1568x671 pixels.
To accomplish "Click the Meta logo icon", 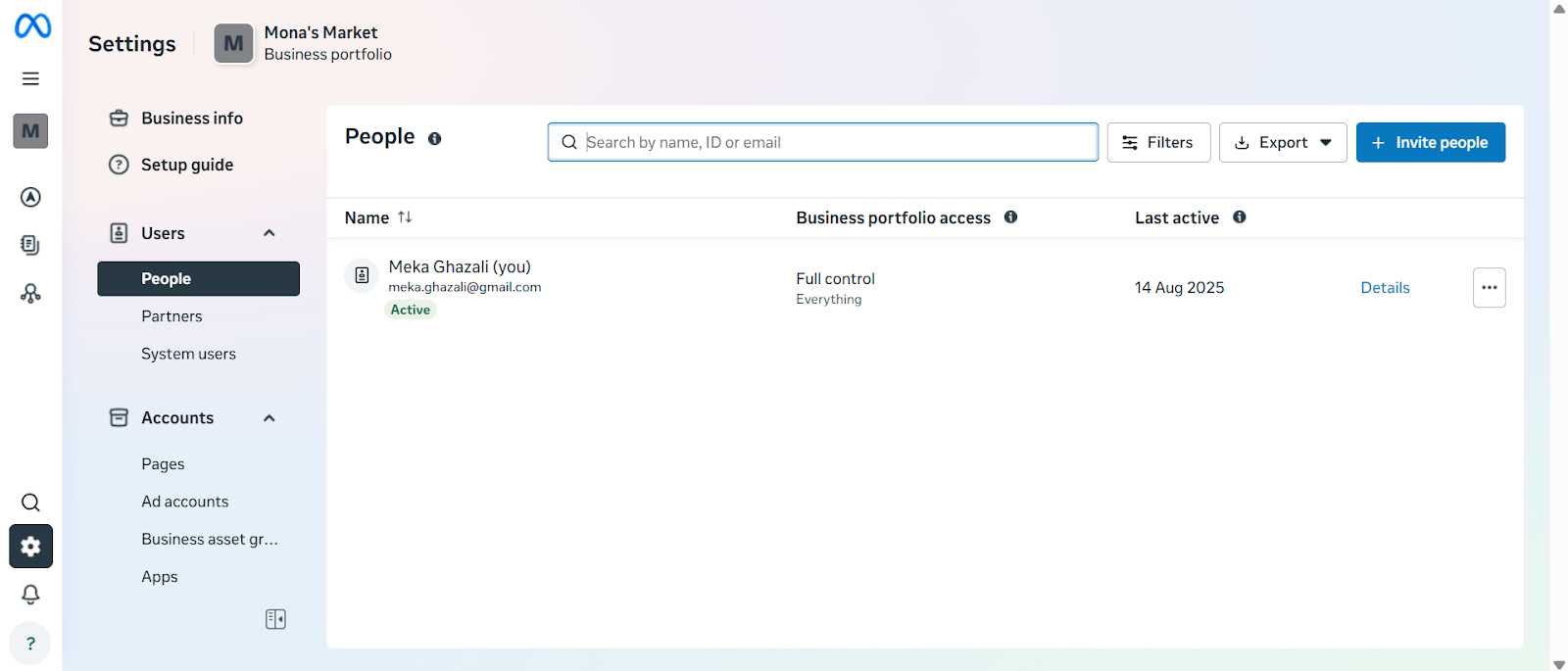I will pos(32,25).
